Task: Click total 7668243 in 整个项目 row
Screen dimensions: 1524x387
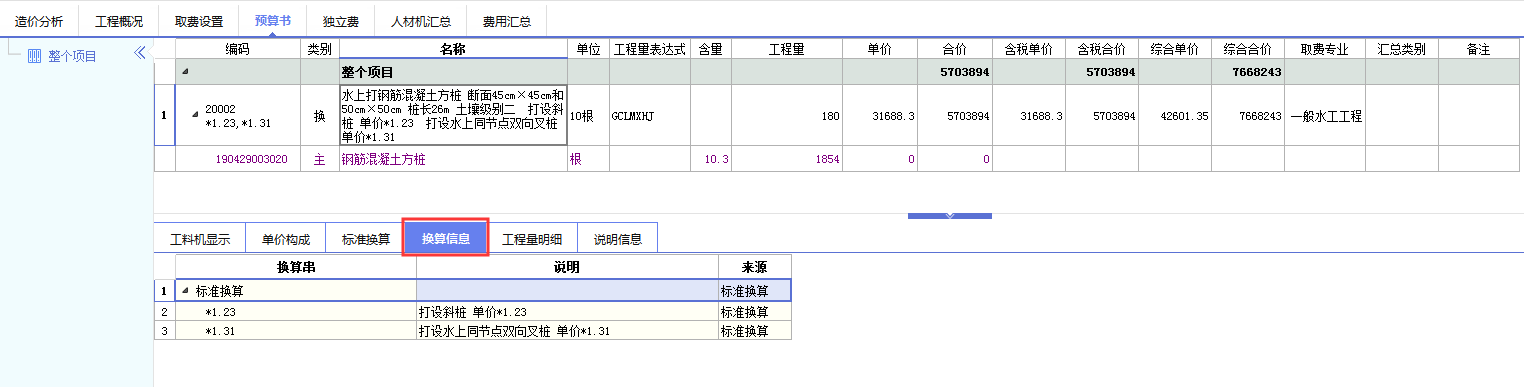Action: coord(1248,73)
